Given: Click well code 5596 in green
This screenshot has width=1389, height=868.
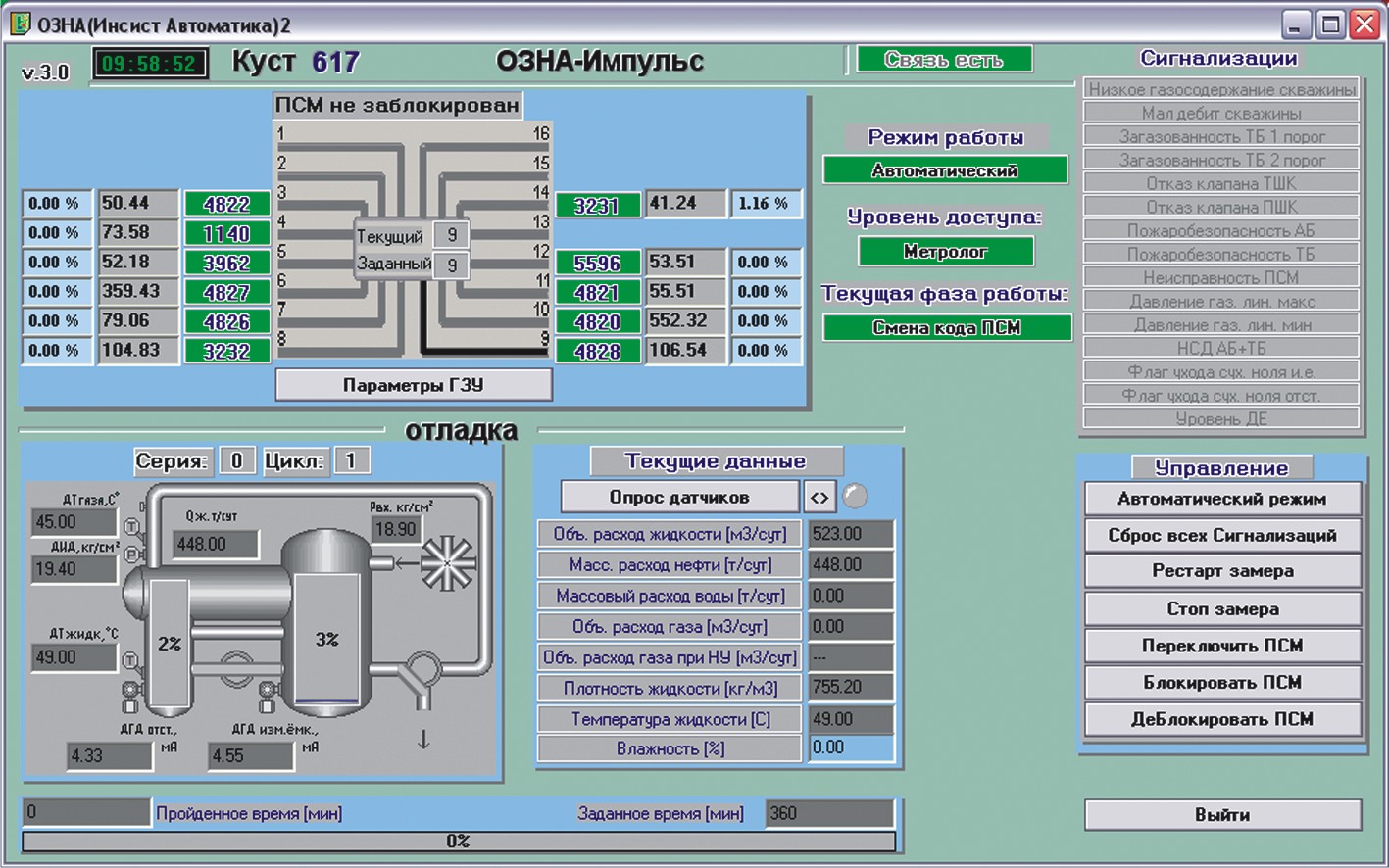Looking at the screenshot, I should tap(597, 263).
